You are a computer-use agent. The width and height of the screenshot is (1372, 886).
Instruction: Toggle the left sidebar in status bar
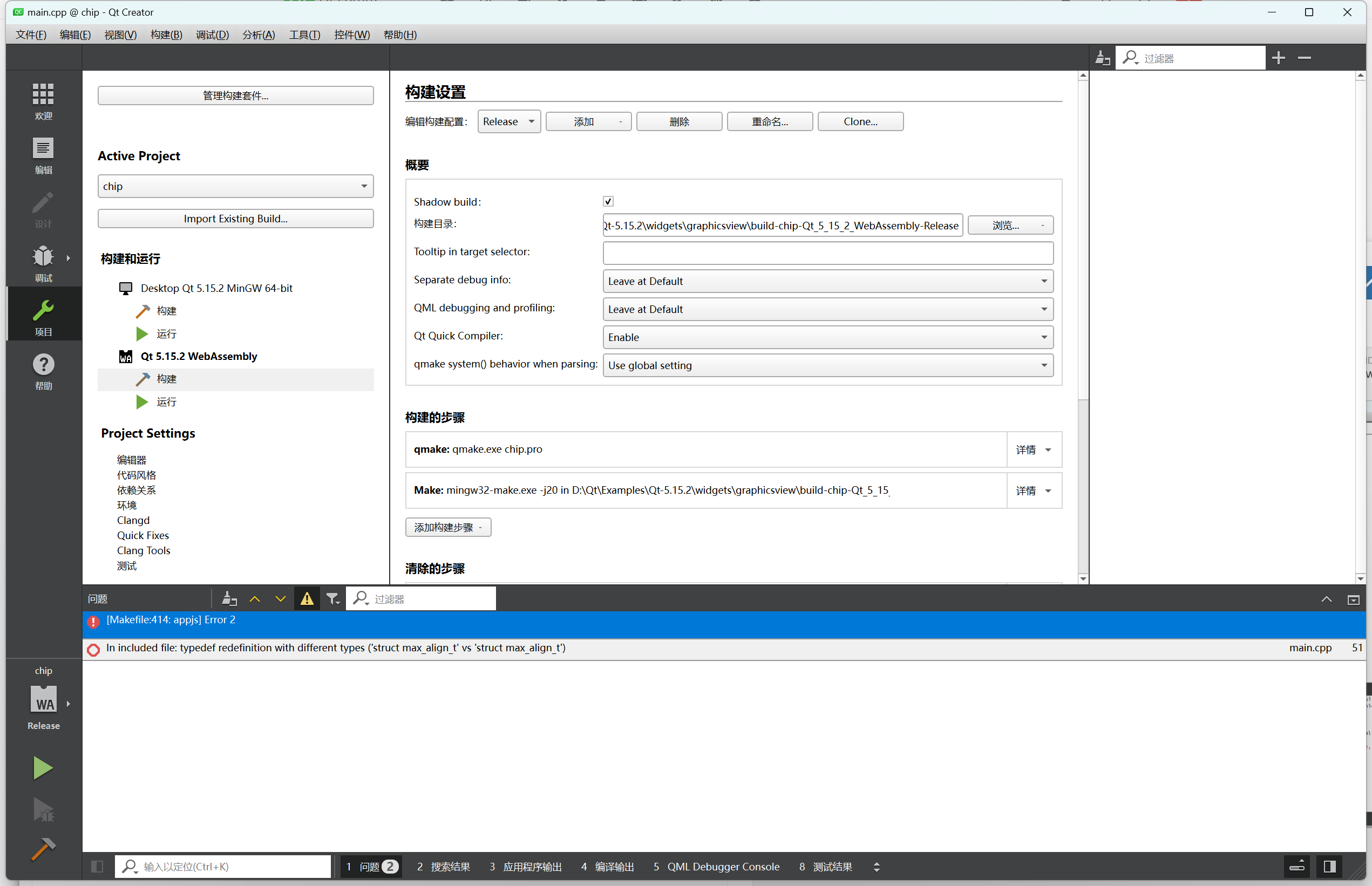(97, 867)
